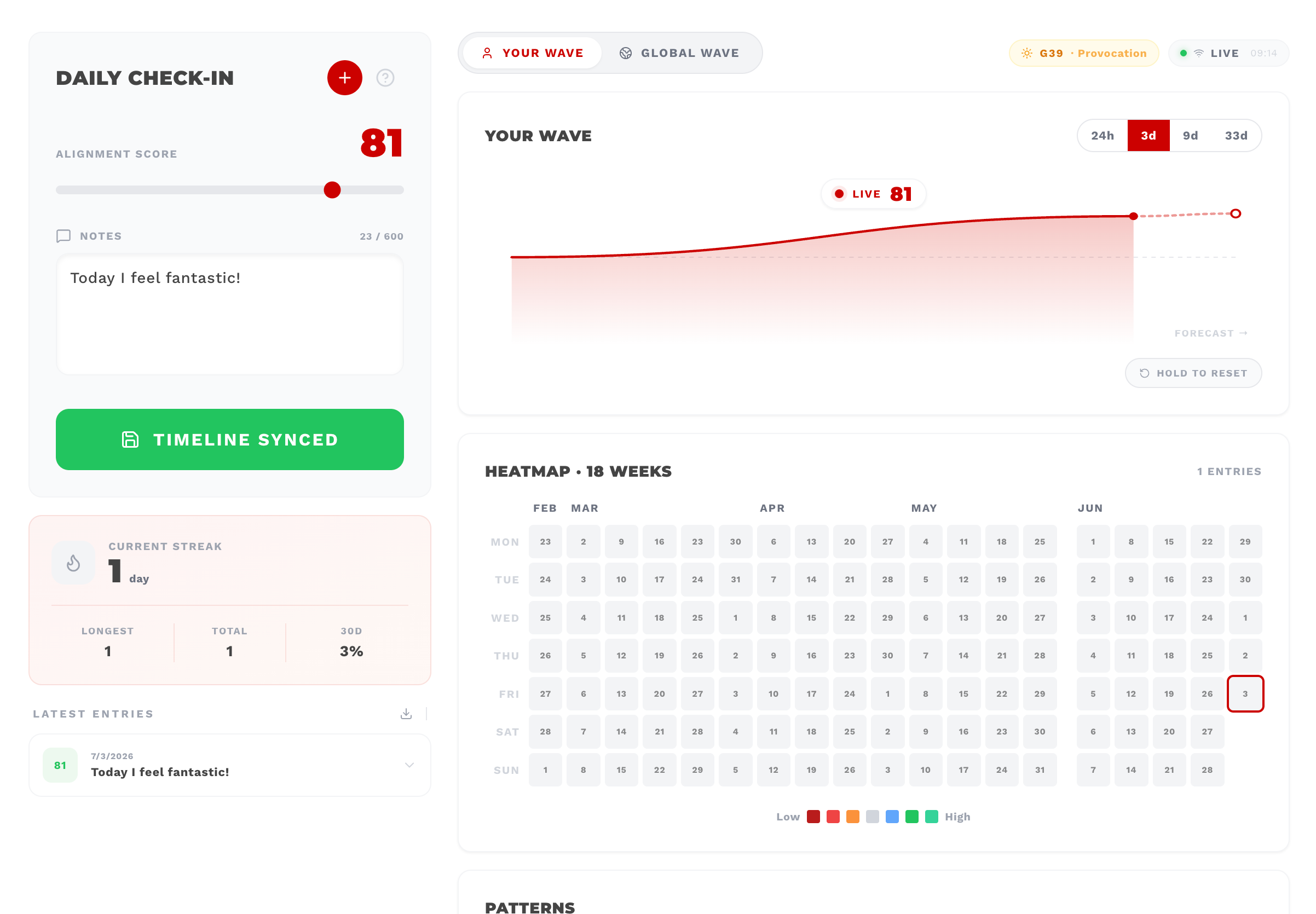Click the Hold to Reset button

click(x=1193, y=373)
